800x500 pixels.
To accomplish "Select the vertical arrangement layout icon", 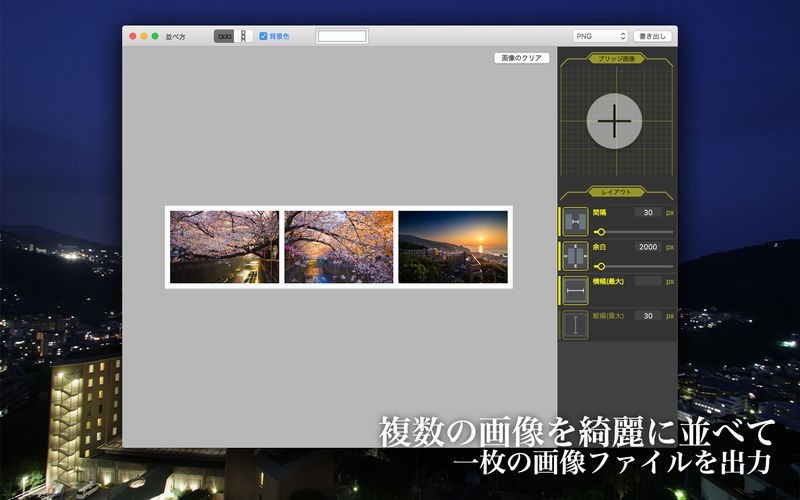I will (x=242, y=36).
